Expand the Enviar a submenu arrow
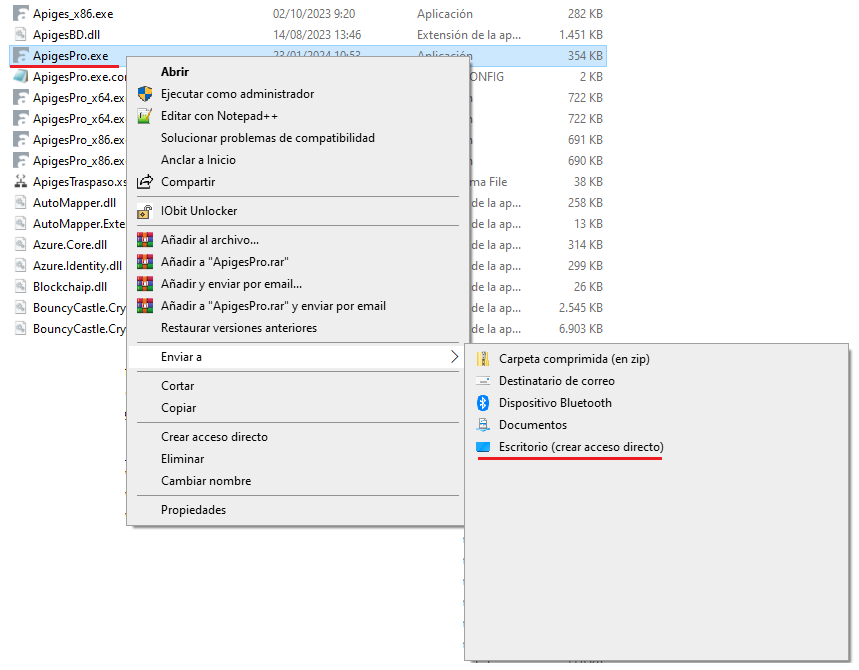Viewport: 859px width, 670px height. tap(454, 357)
